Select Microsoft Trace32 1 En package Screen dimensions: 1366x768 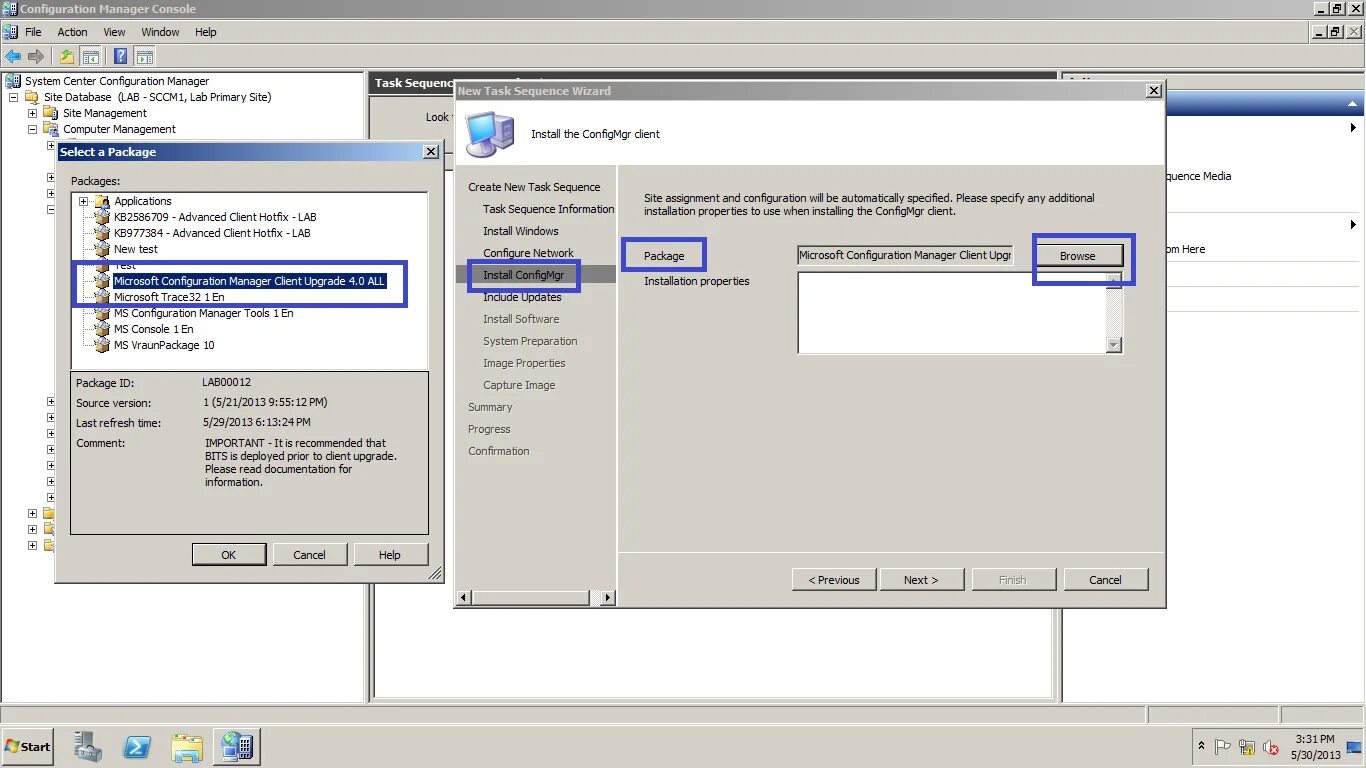(169, 297)
